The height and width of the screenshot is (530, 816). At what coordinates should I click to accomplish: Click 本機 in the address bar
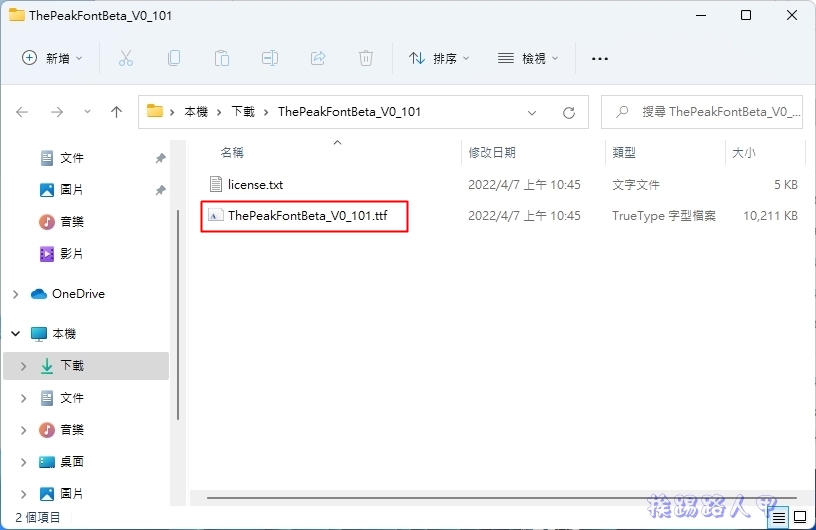point(196,112)
